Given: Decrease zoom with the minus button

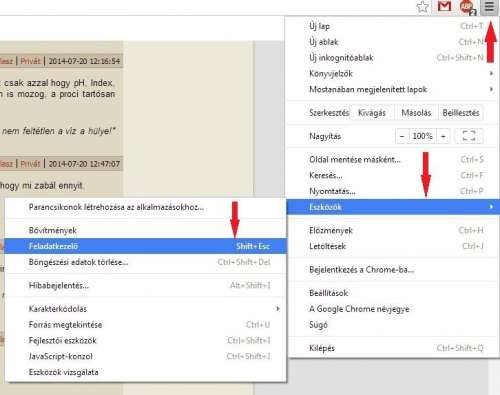Looking at the screenshot, I should [402, 136].
